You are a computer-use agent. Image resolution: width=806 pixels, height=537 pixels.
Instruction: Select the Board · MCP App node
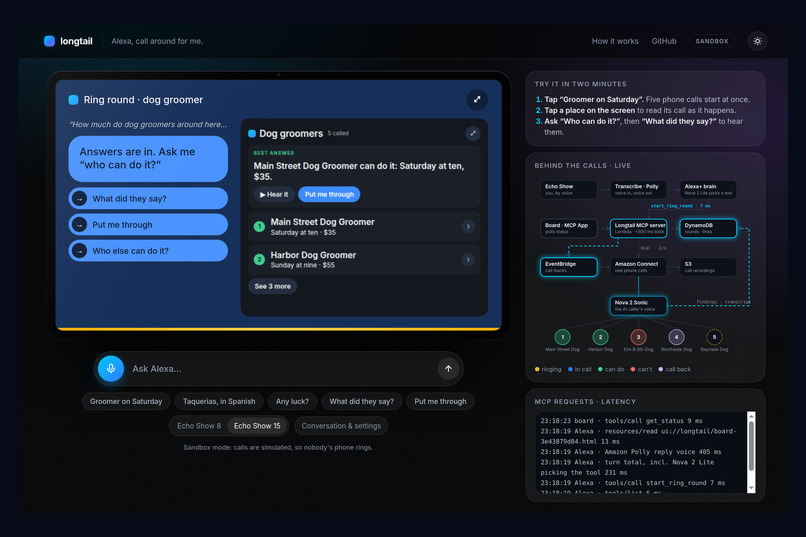[x=568, y=228]
